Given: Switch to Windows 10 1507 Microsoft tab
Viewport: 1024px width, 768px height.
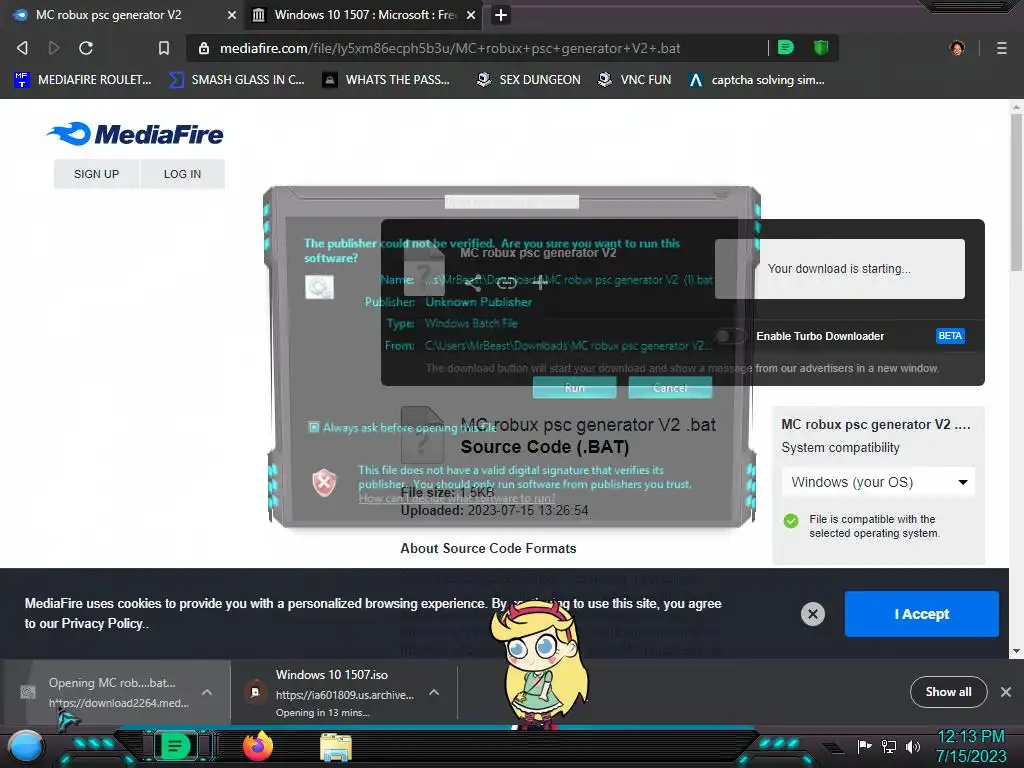Looking at the screenshot, I should click(365, 15).
